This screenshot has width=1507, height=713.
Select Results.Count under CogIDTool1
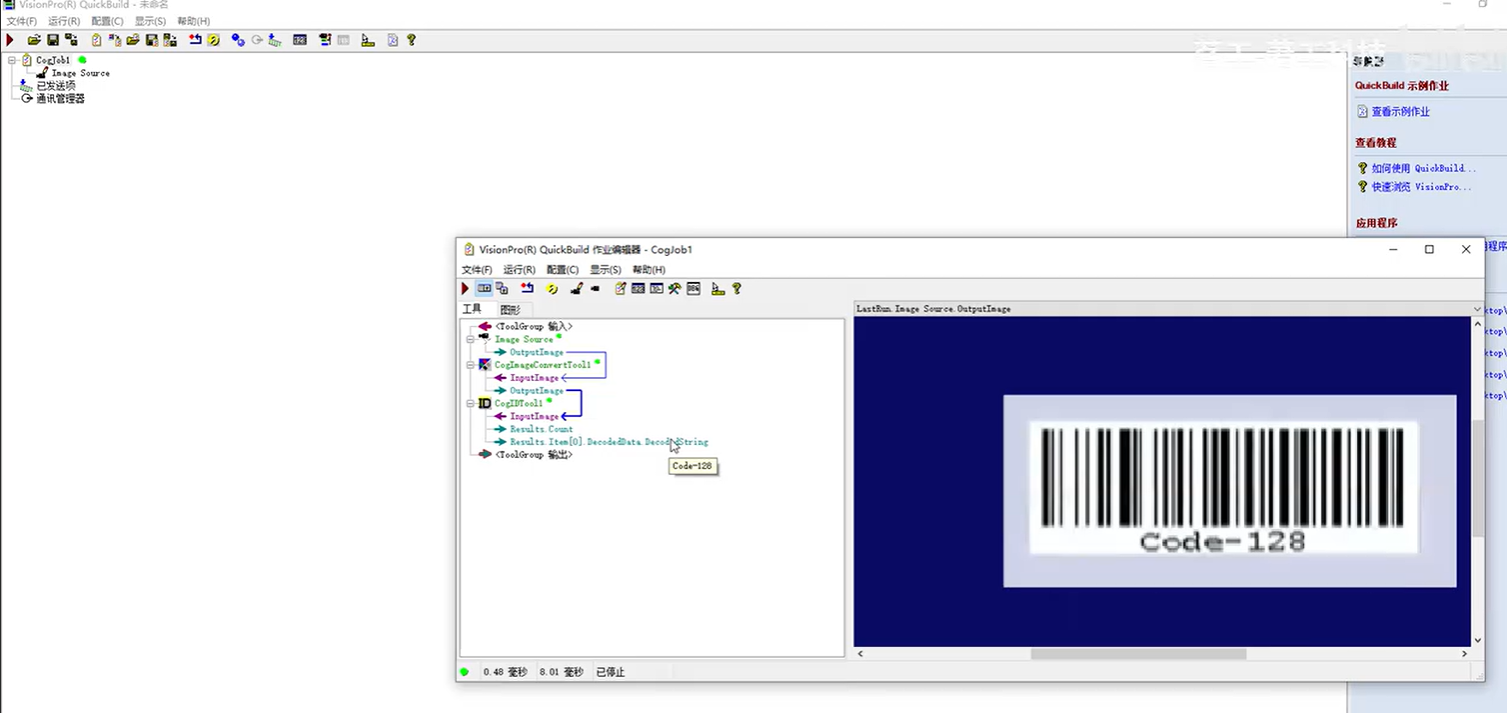(x=541, y=429)
